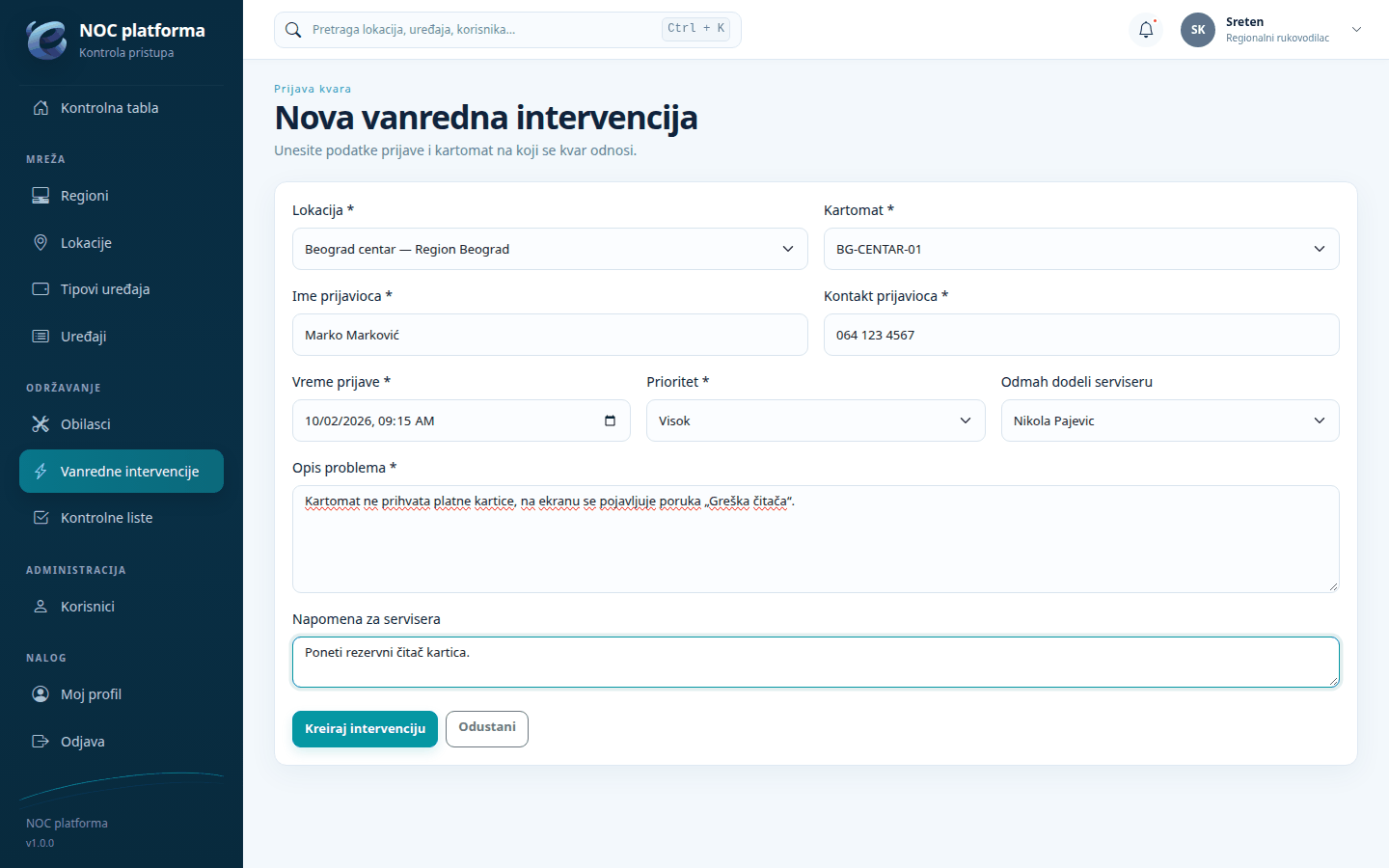Click the Lokacije map pin icon
This screenshot has height=868, width=1389.
click(x=41, y=243)
